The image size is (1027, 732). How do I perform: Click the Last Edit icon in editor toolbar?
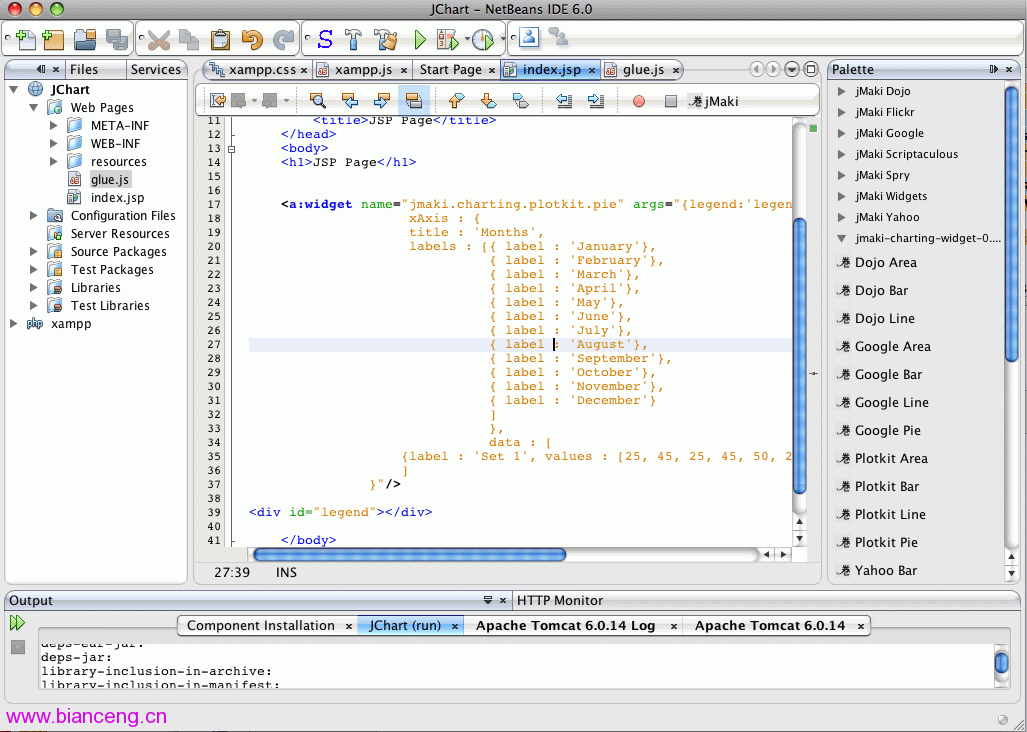[218, 100]
